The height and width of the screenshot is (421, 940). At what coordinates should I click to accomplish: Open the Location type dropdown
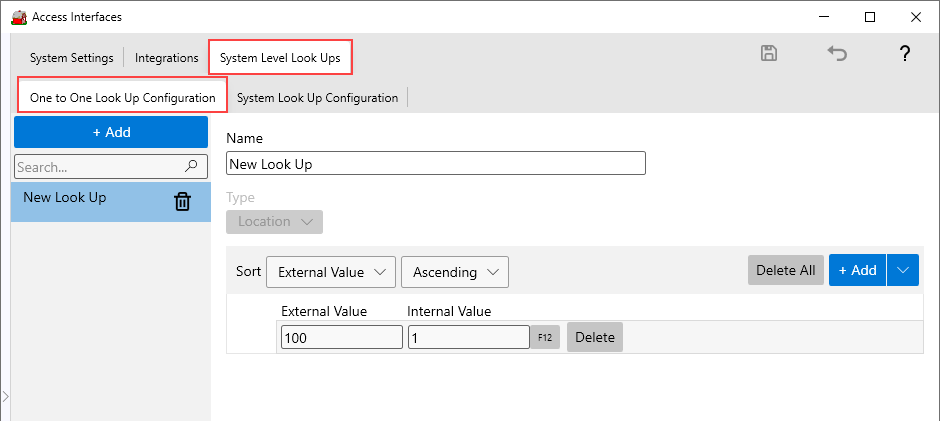274,221
